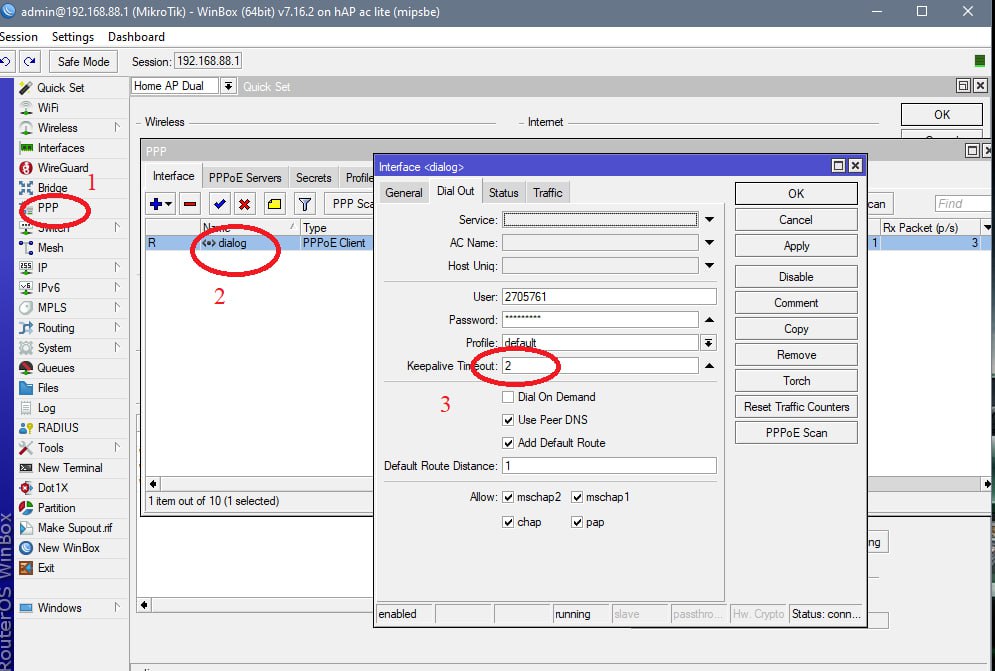Image resolution: width=995 pixels, height=671 pixels.
Task: Expand the Host Uniq field arrow
Action: pos(709,265)
